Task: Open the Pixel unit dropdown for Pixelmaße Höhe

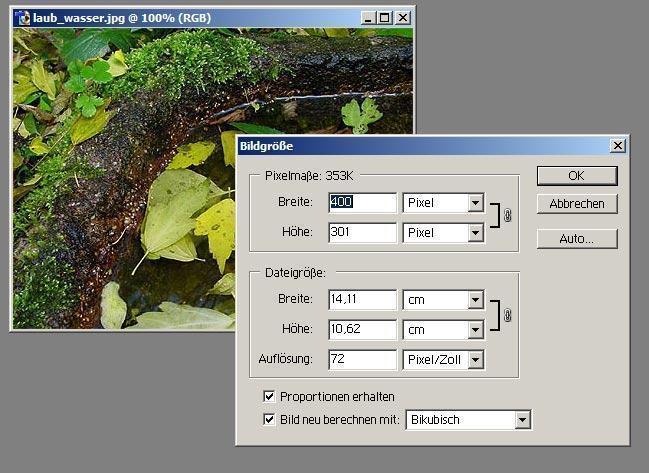Action: [475, 233]
